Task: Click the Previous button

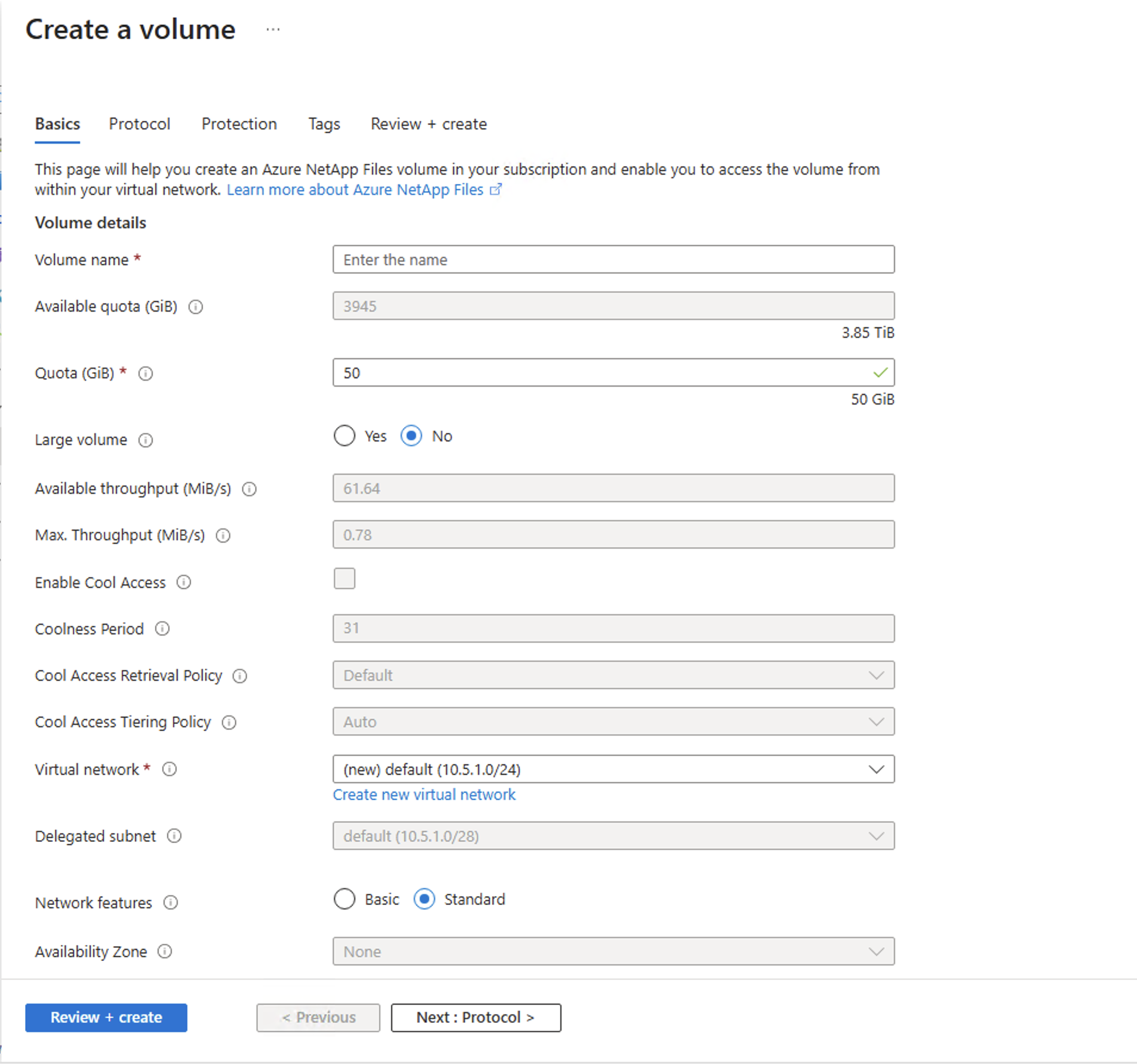Action: 318,1017
